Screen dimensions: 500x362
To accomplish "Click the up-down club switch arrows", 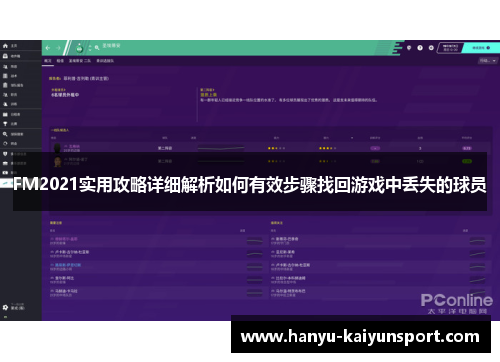I will coord(90,48).
